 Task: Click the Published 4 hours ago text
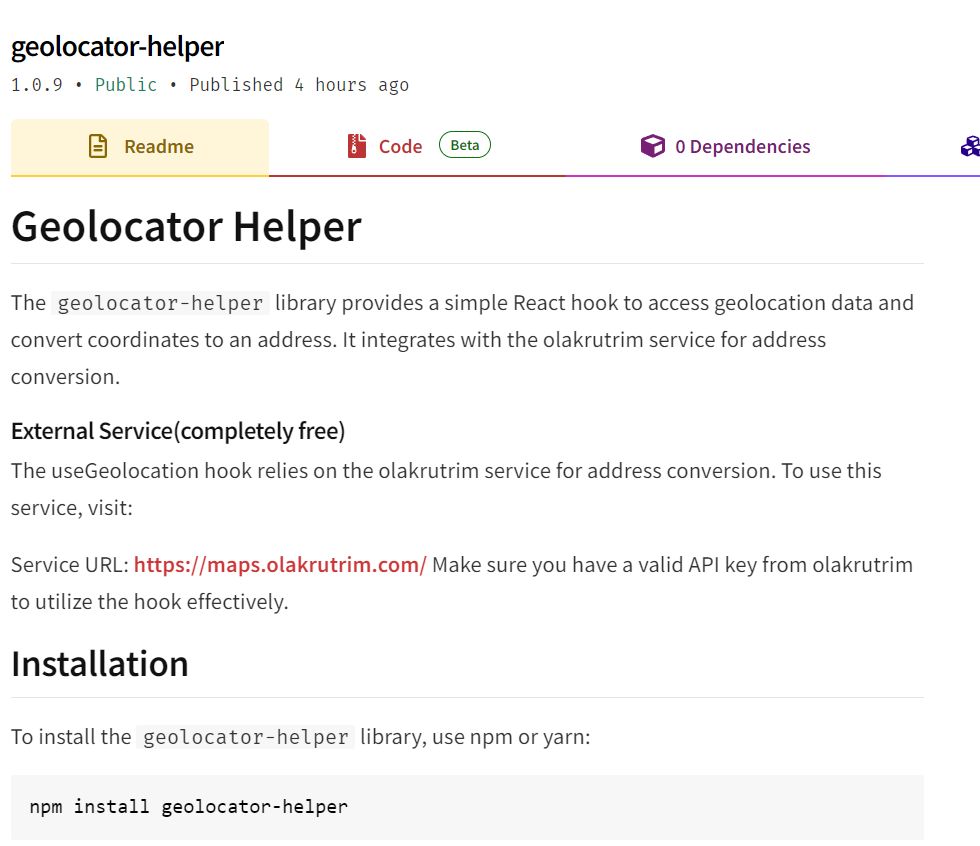pyautogui.click(x=299, y=84)
